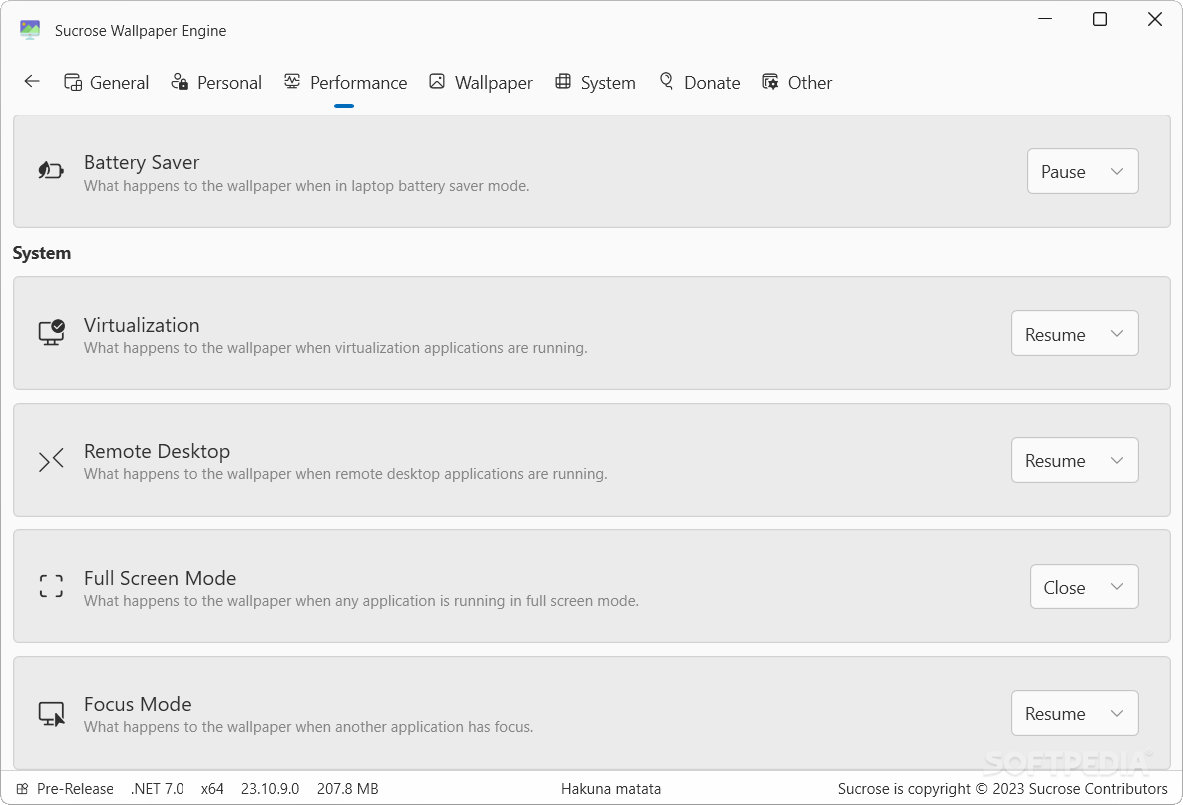Click the Sucrose Wallpaper Engine app logo
Screen dimensions: 1183x805
[30, 29]
